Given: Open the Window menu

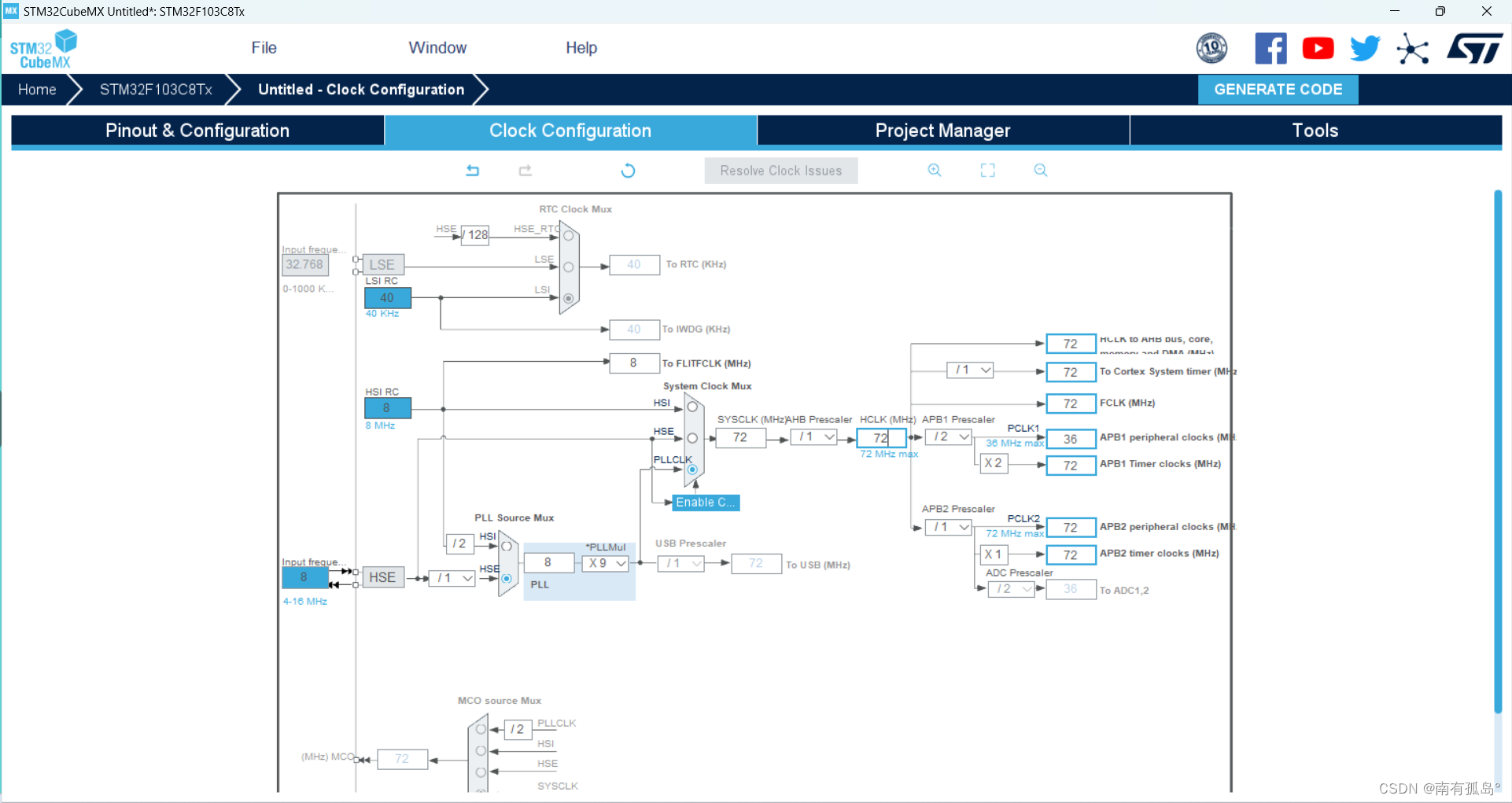Looking at the screenshot, I should 437,48.
